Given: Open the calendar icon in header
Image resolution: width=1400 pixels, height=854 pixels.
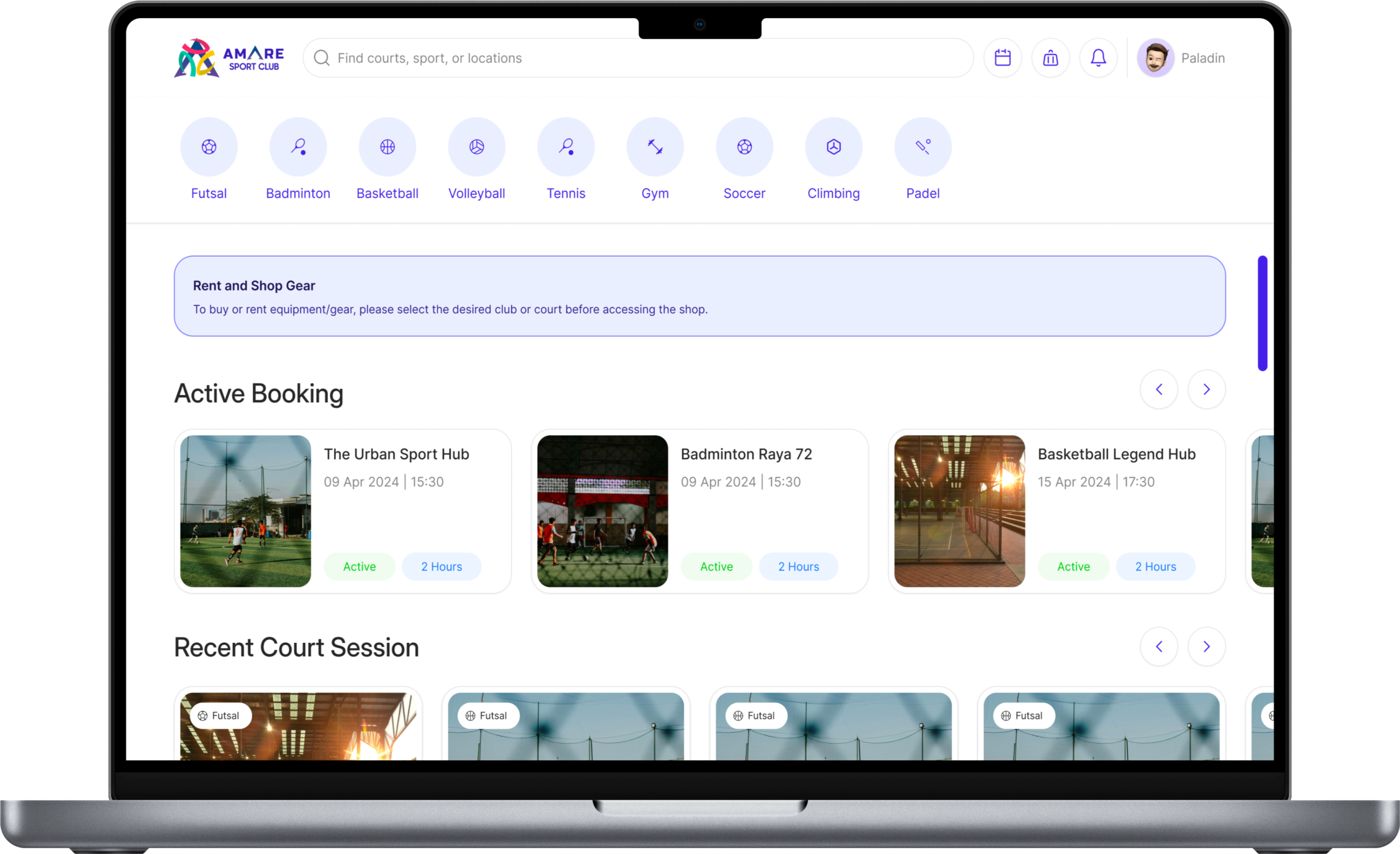Looking at the screenshot, I should point(1002,58).
